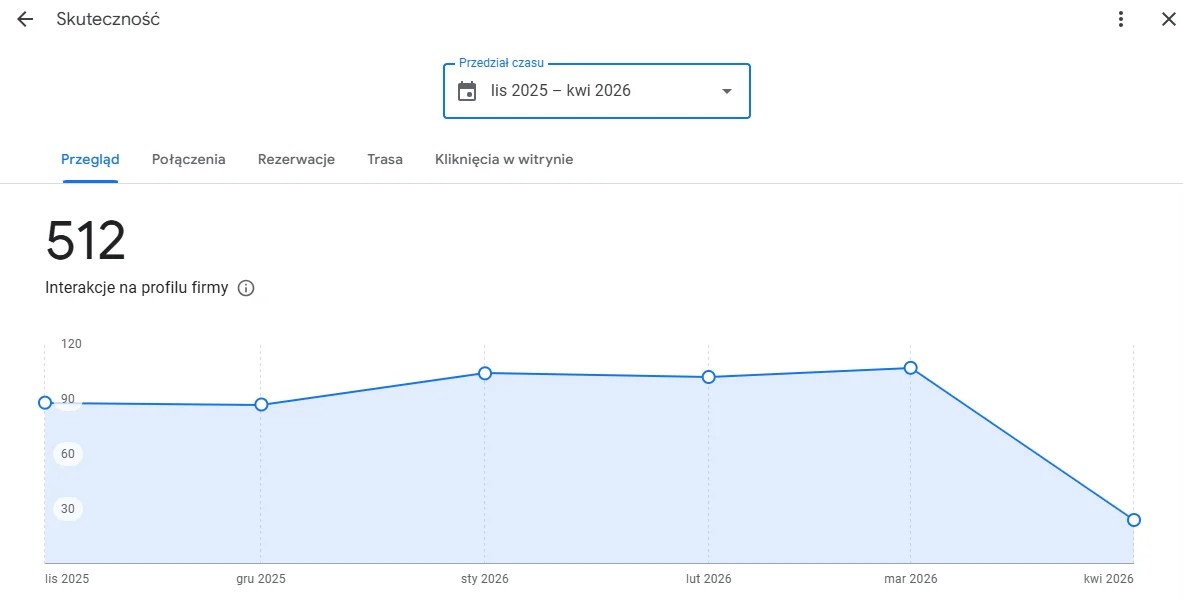
Task: Close the Skuteczność panel
Action: pos(1168,19)
